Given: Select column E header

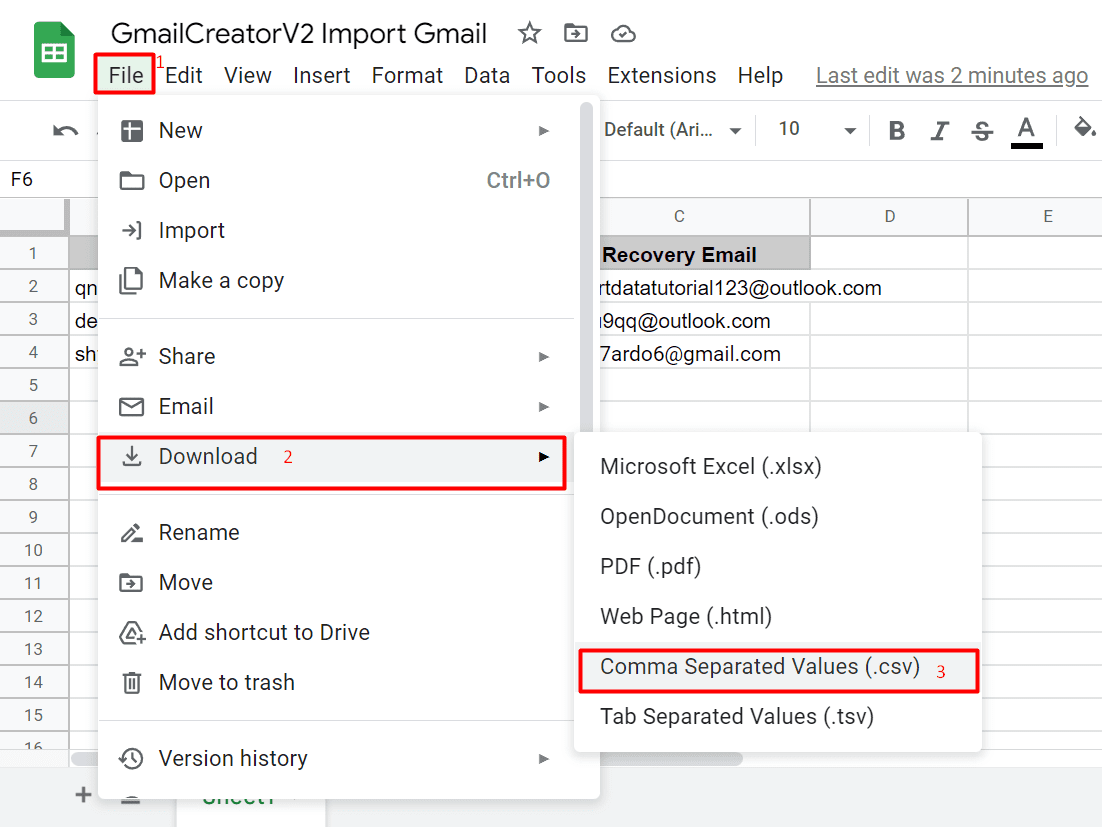Looking at the screenshot, I should [x=1035, y=216].
